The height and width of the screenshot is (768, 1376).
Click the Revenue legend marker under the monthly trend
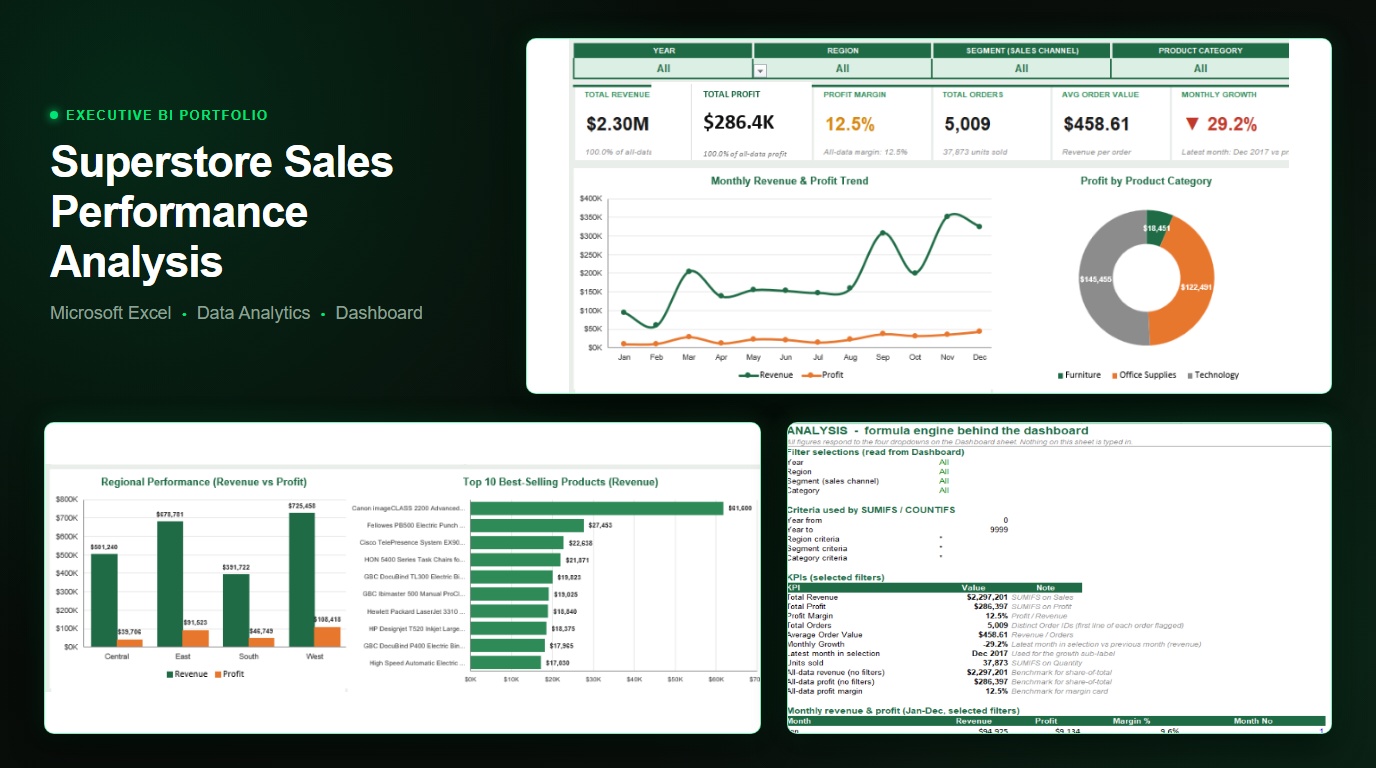[x=748, y=375]
